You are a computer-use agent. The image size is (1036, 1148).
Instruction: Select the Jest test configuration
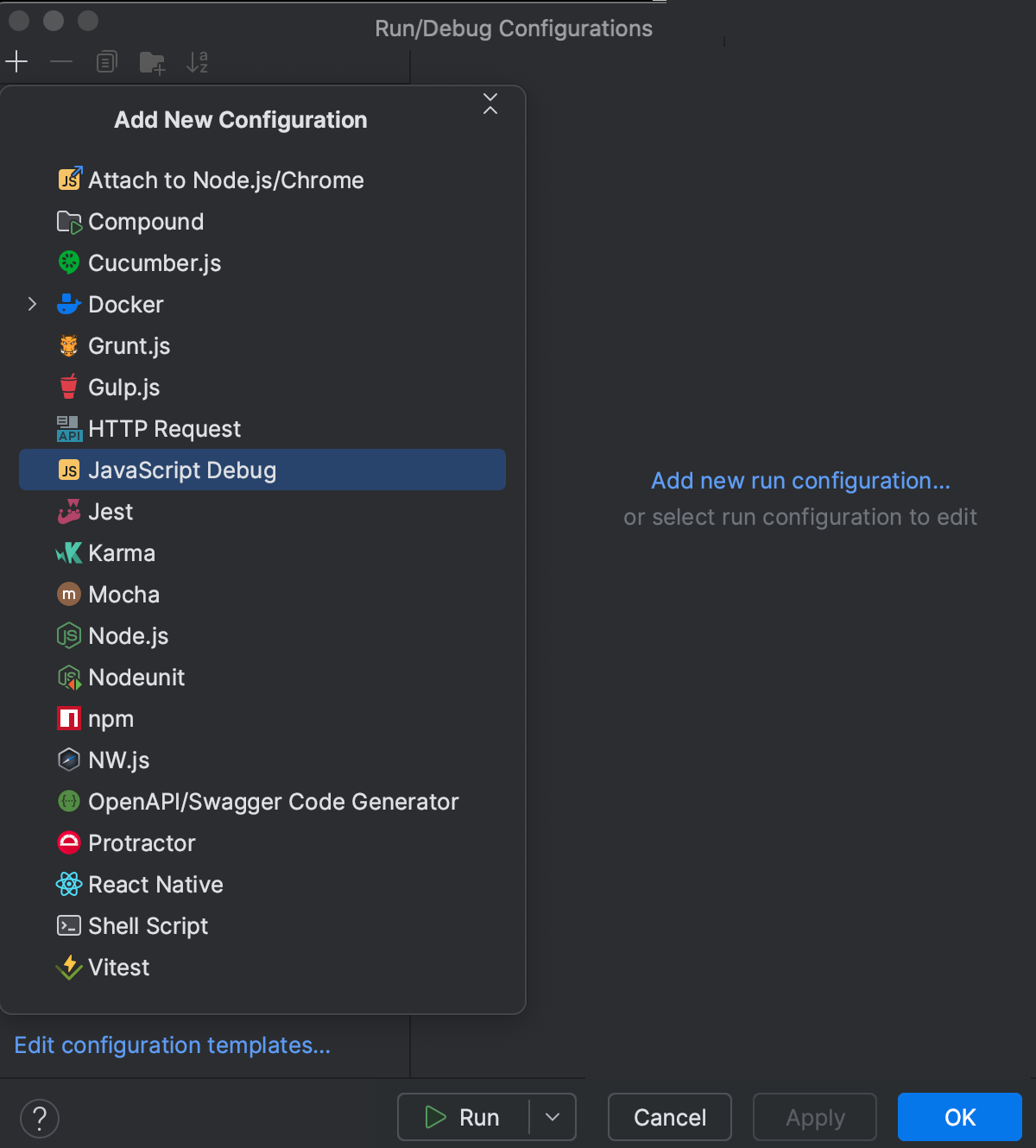tap(110, 511)
